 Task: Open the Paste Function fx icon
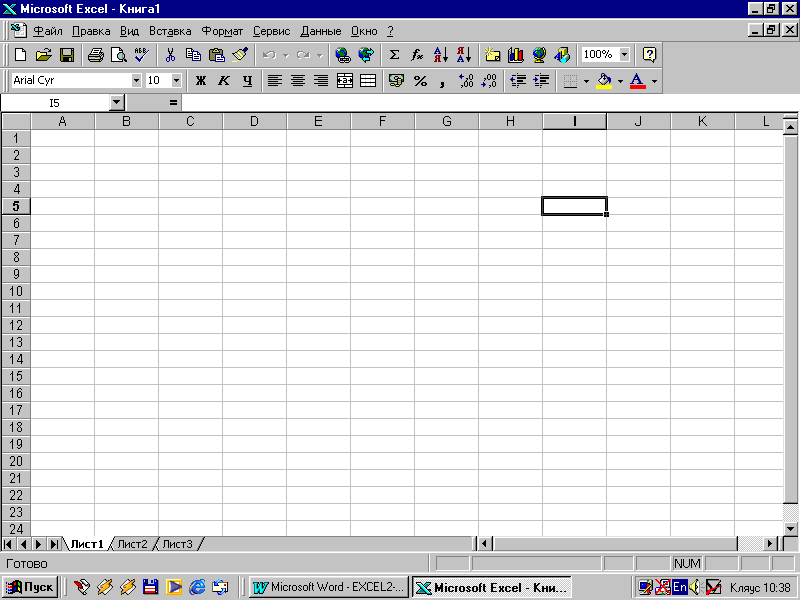pyautogui.click(x=417, y=55)
